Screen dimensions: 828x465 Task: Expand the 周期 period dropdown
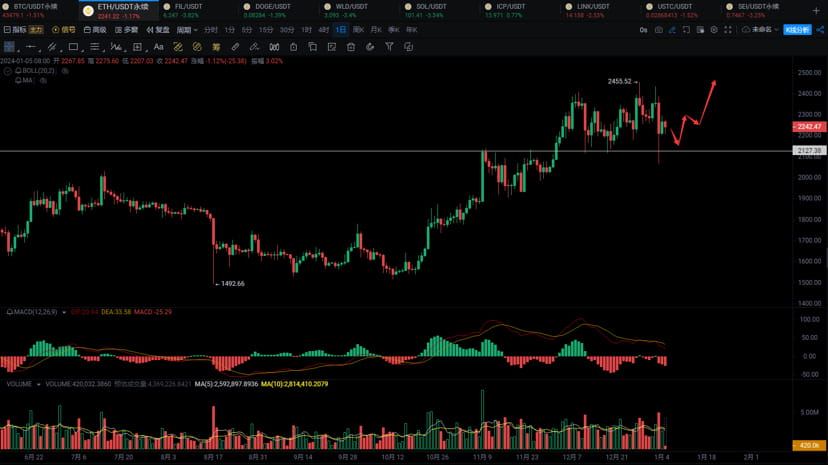187,30
